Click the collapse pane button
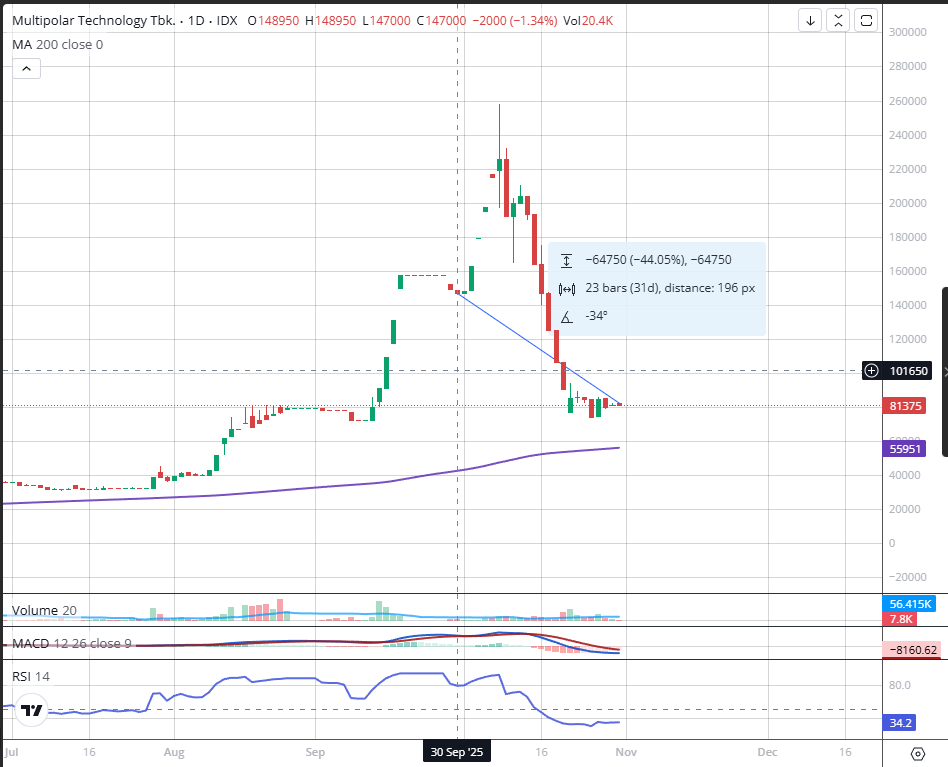 838,21
